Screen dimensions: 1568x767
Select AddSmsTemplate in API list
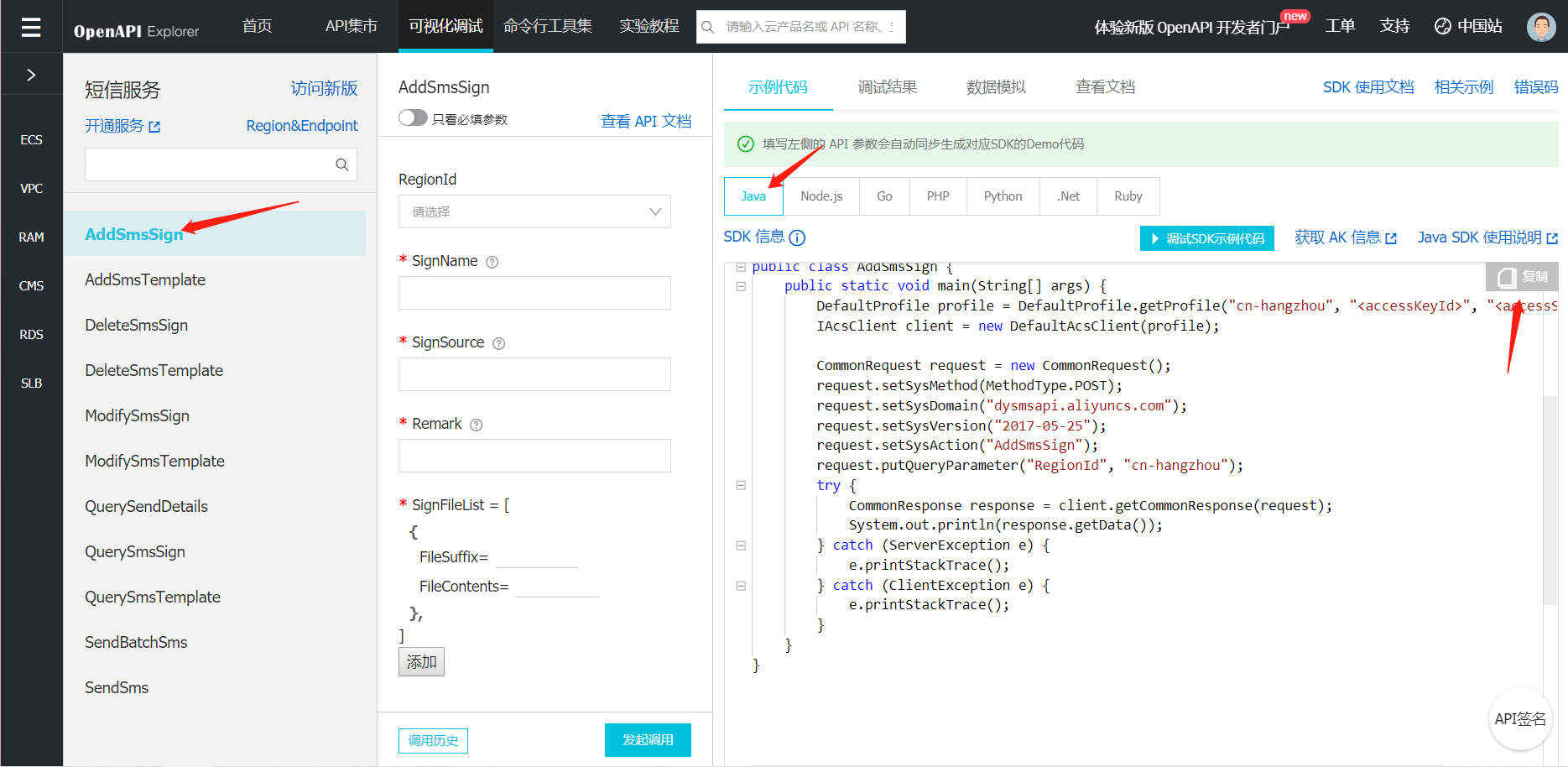pyautogui.click(x=145, y=279)
